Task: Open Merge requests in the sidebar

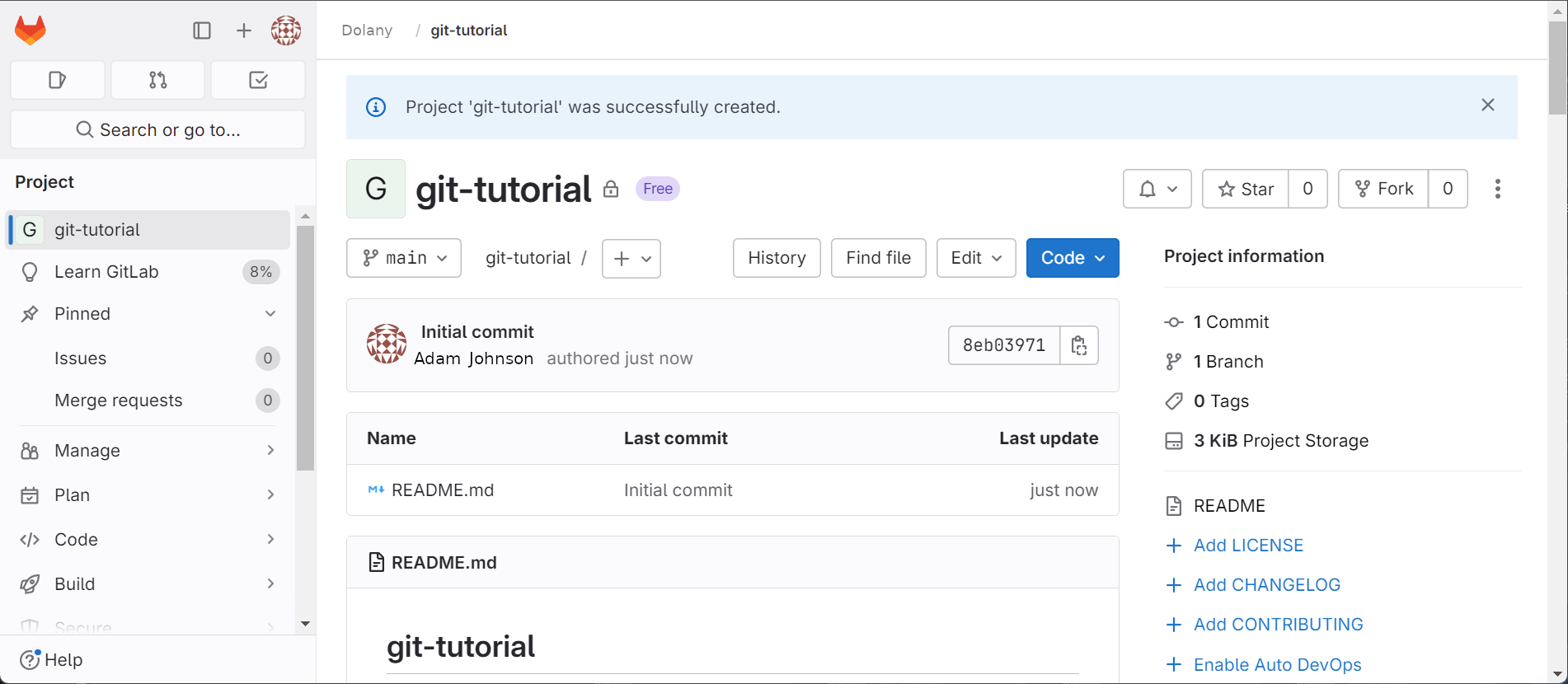Action: coord(149,401)
